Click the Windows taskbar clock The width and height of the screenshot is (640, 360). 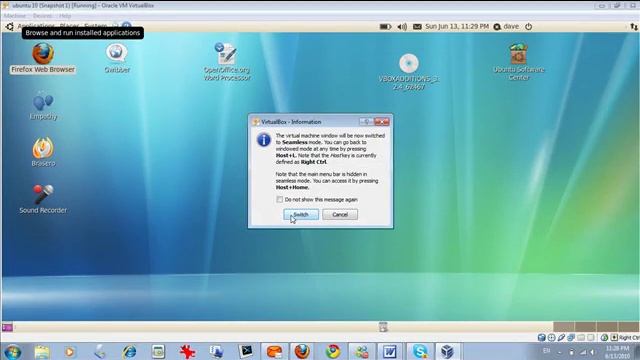[x=617, y=352]
